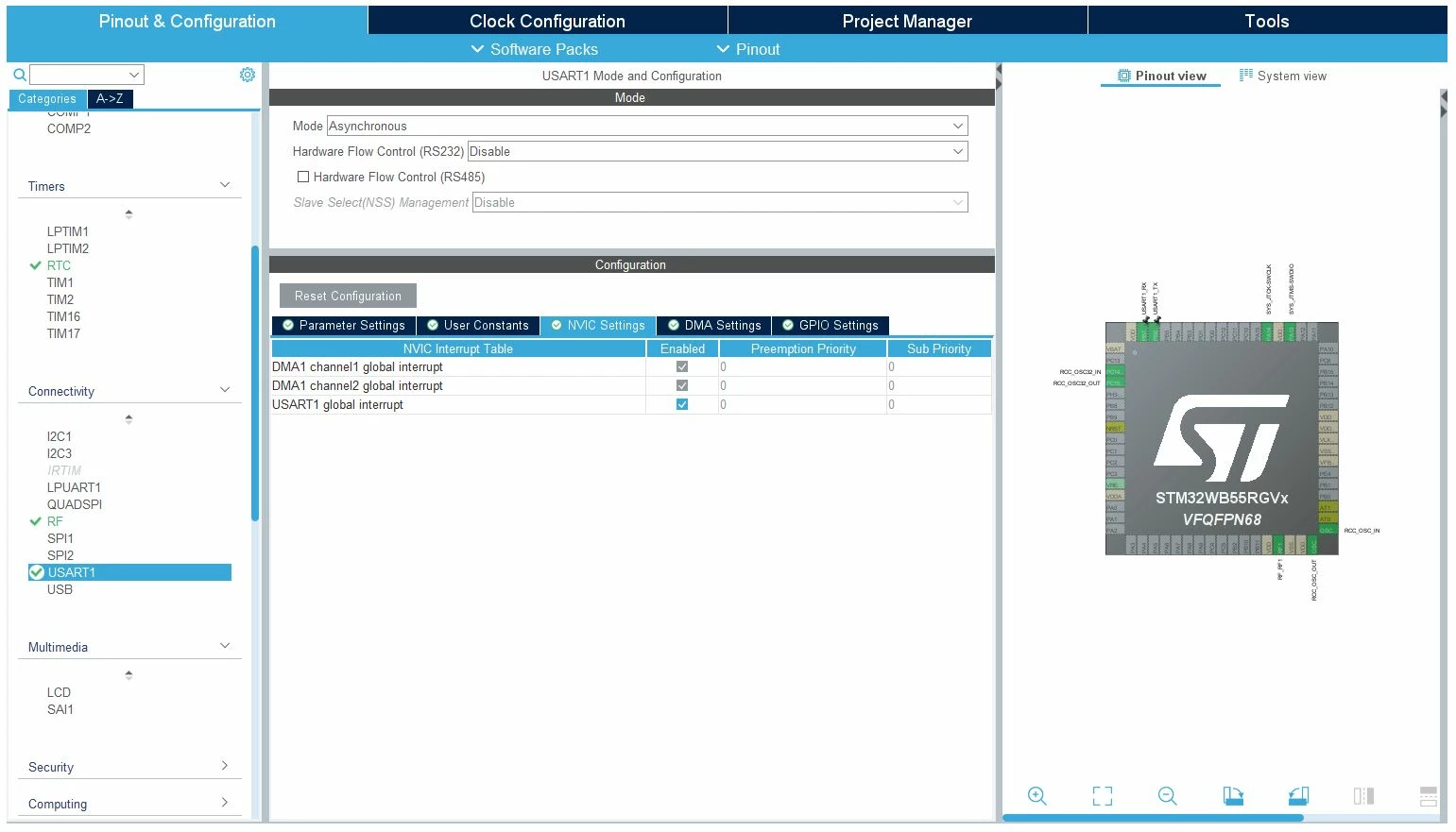
Task: Toggle DMA1 channel1 global interrupt enabled checkbox
Action: pyautogui.click(x=682, y=366)
